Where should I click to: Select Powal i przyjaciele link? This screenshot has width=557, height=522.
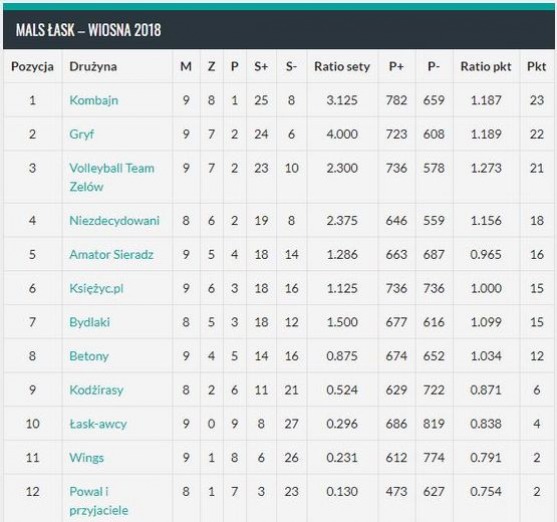[99, 501]
